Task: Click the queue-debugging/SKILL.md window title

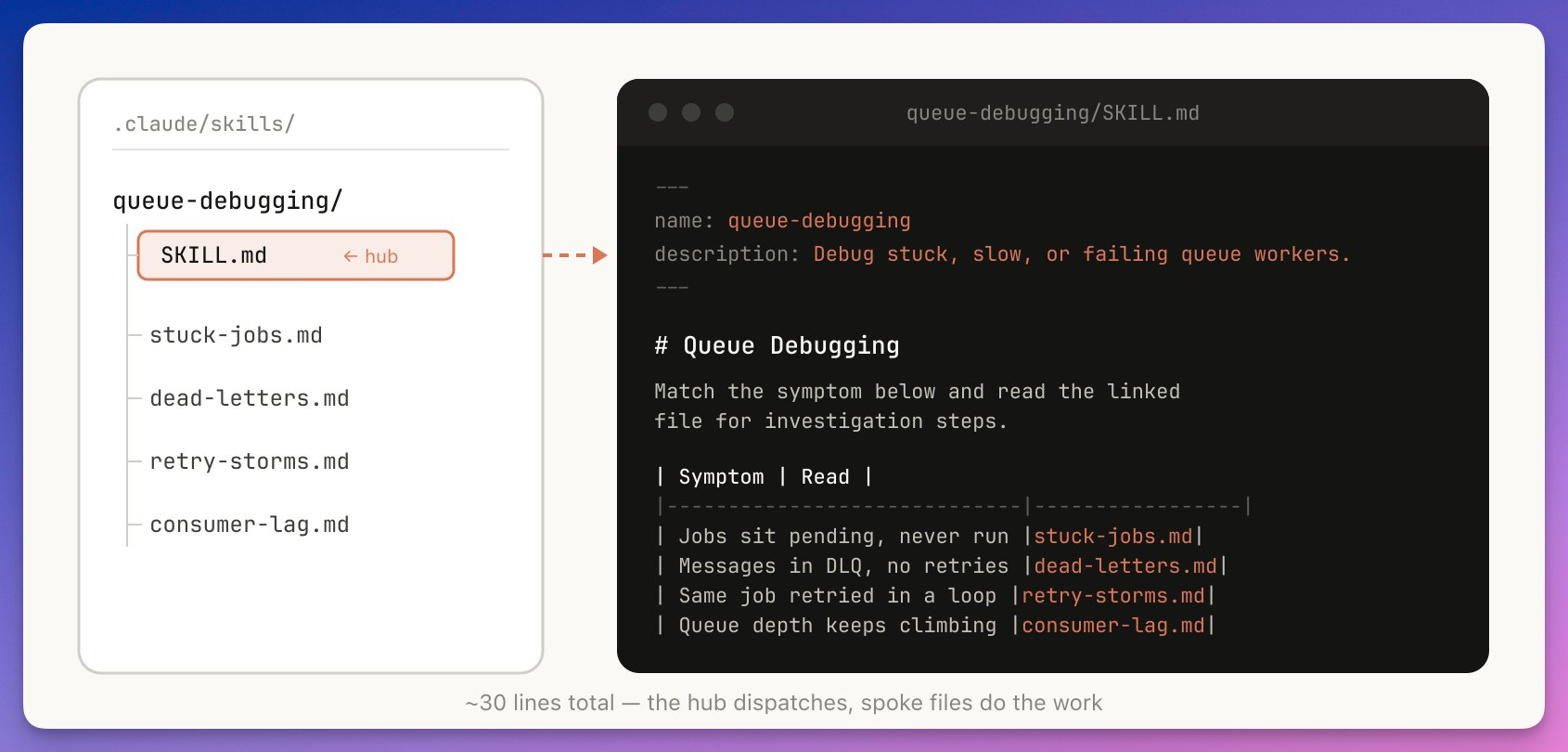Action: (x=1052, y=113)
